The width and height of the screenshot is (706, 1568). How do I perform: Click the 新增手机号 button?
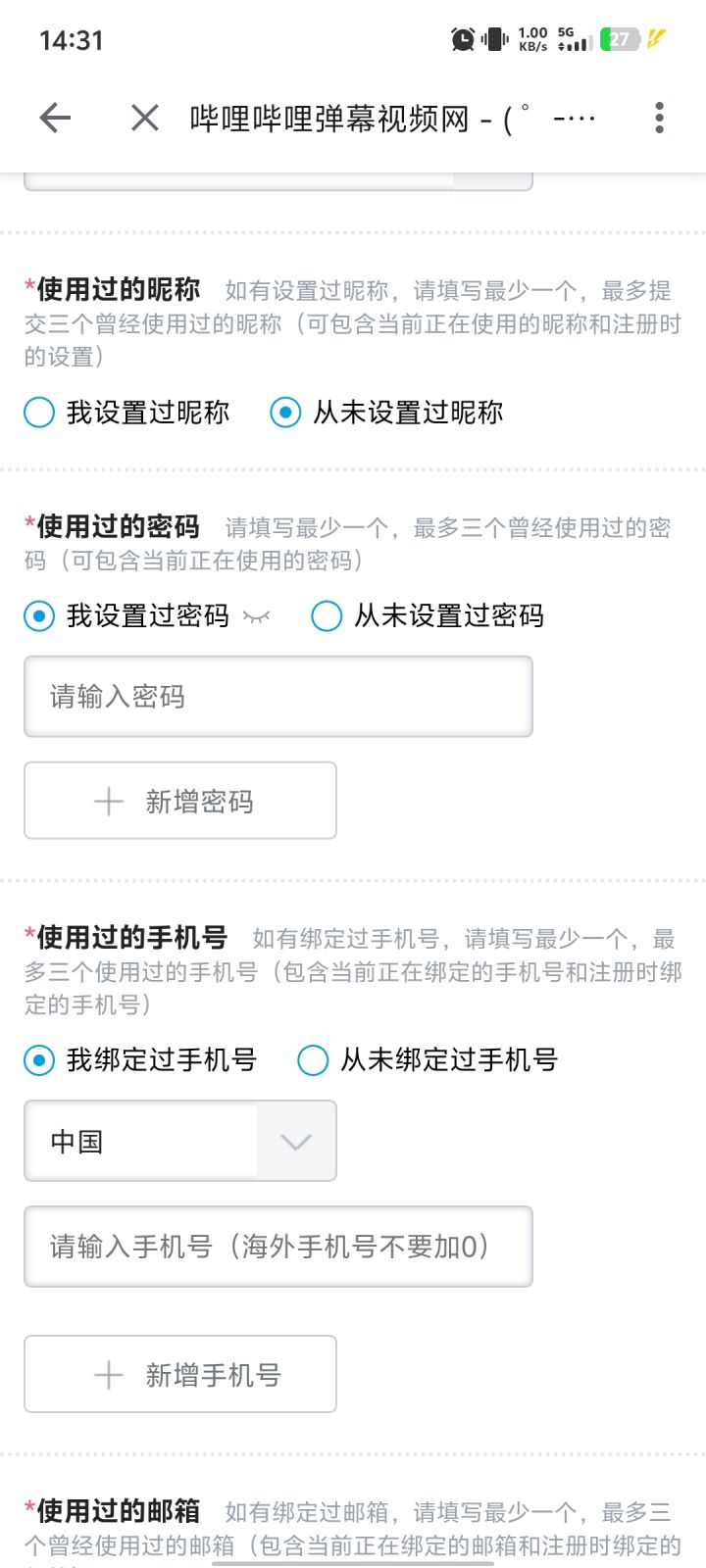180,1375
